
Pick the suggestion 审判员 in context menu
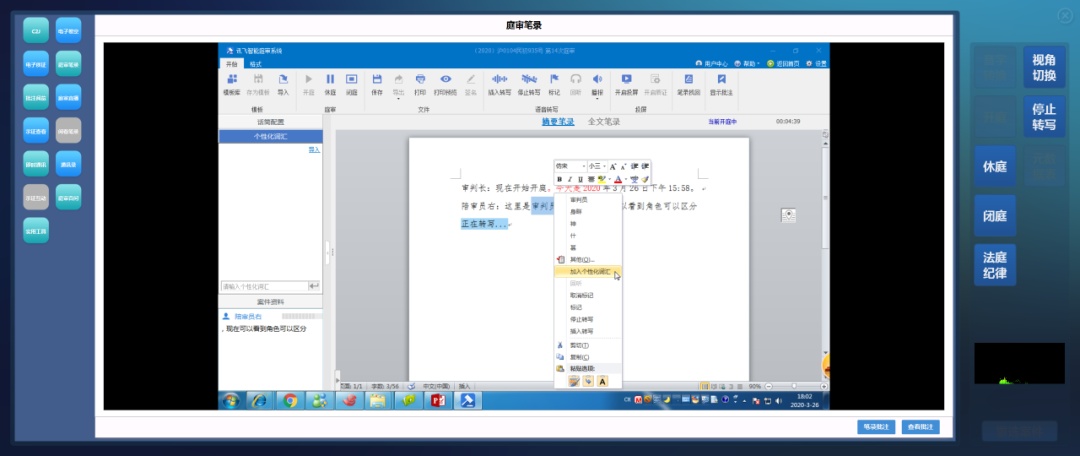pos(588,200)
